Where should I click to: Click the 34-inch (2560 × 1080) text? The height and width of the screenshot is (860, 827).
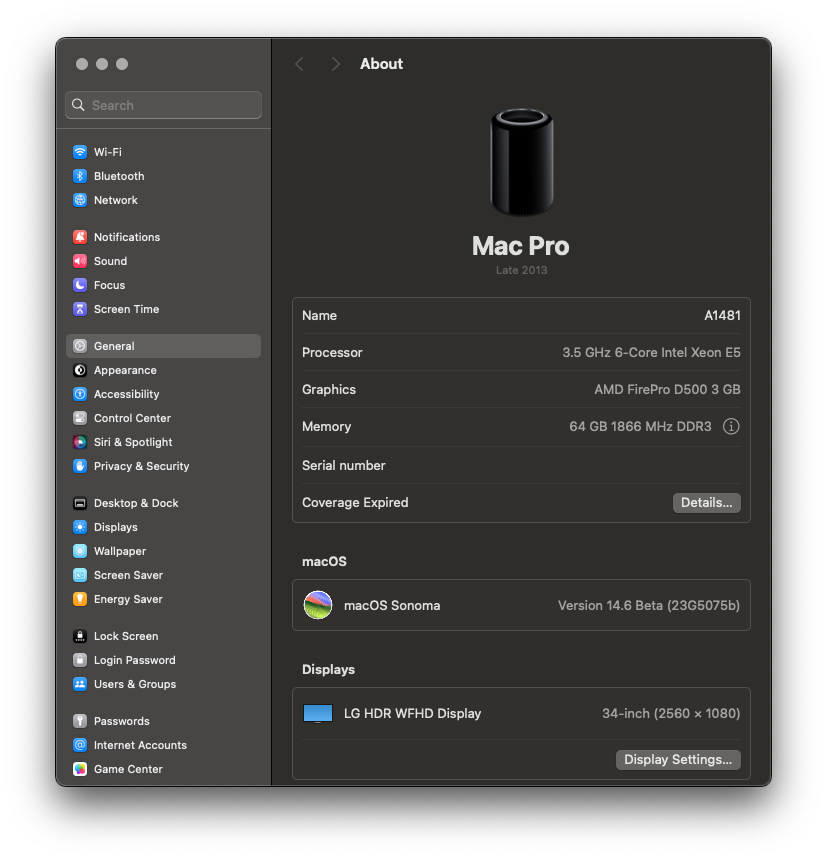tap(671, 714)
